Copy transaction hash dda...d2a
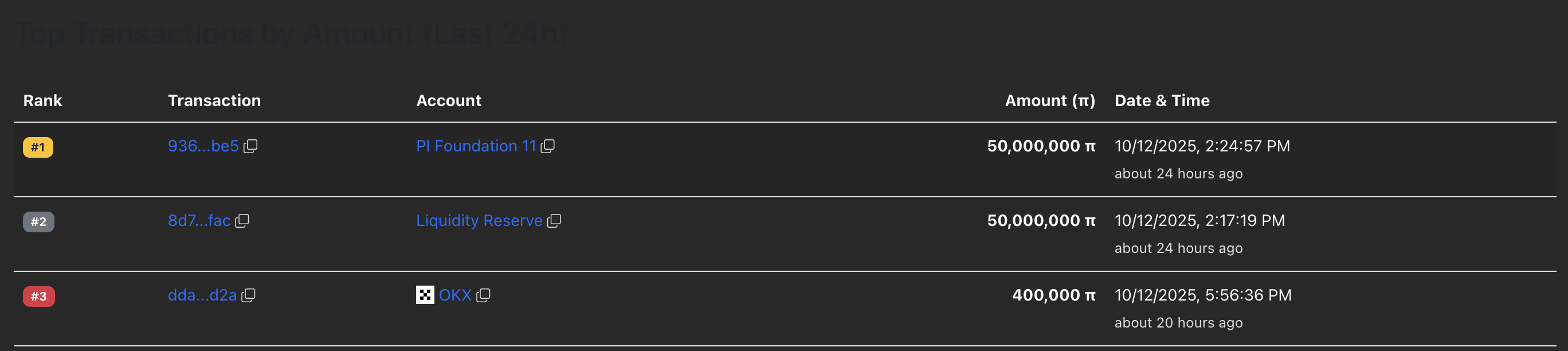 (248, 295)
